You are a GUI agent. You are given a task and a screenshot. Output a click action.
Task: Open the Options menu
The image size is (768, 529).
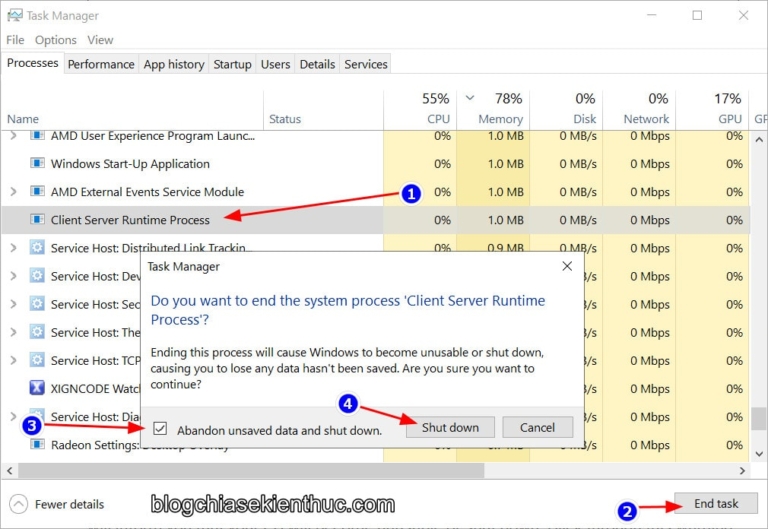55,40
